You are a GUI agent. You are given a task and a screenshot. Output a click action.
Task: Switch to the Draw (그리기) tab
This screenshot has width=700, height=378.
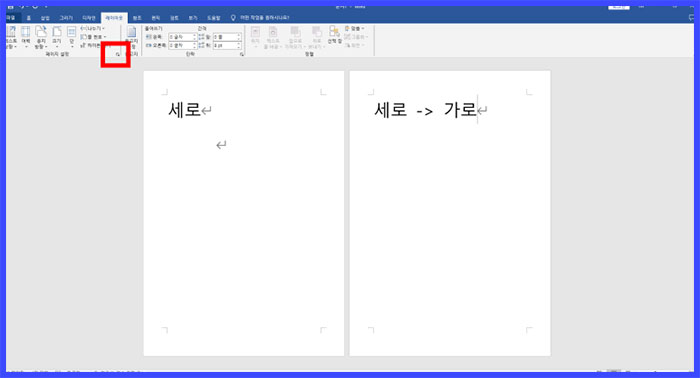[66, 18]
